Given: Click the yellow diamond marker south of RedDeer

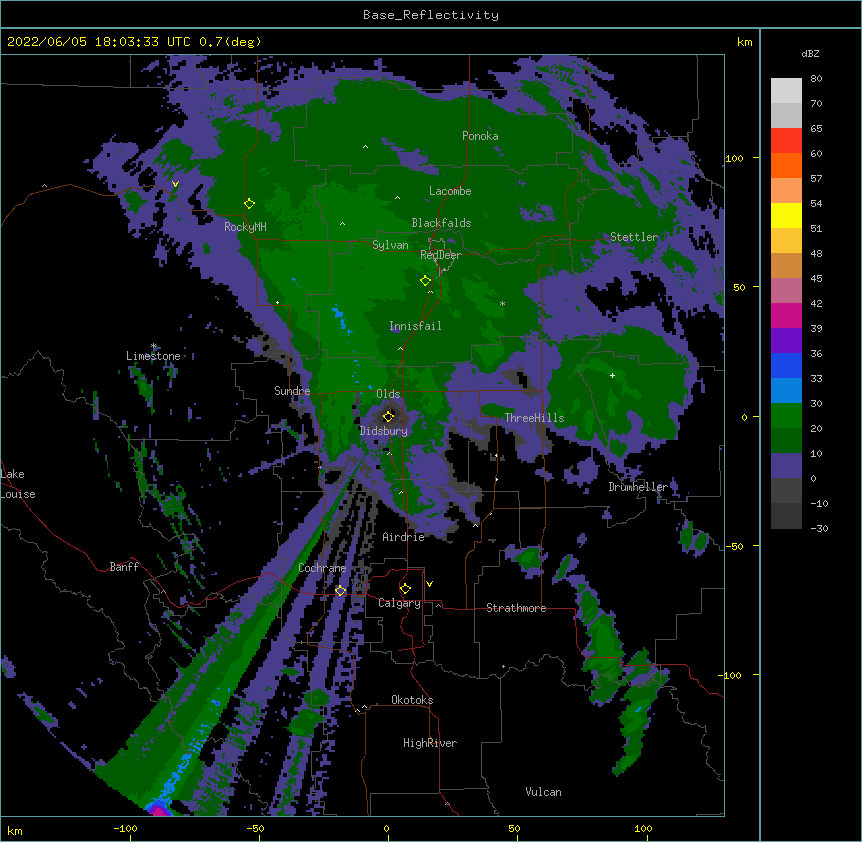Looking at the screenshot, I should tap(425, 281).
